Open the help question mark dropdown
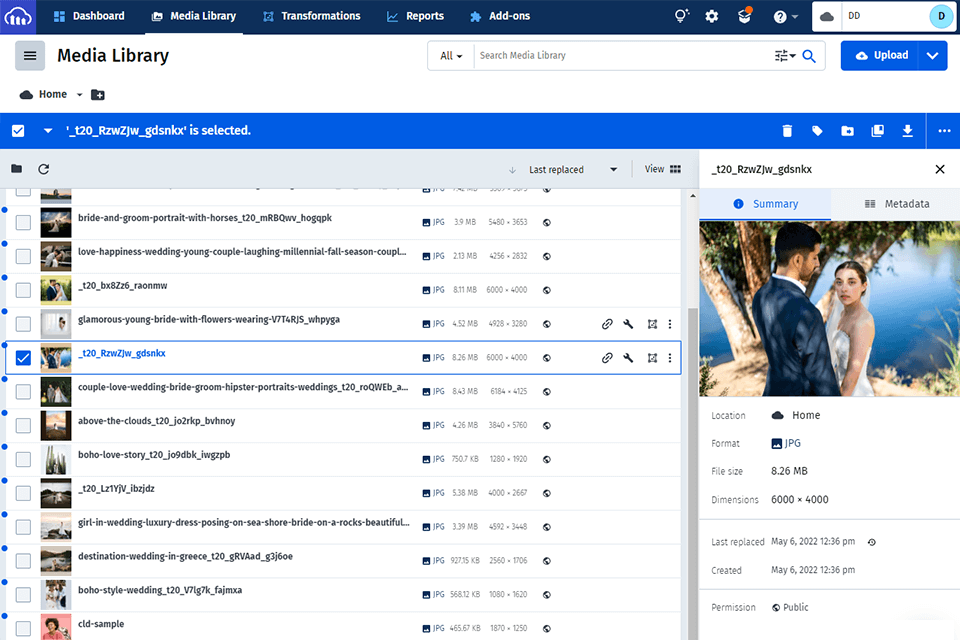The width and height of the screenshot is (960, 640). click(786, 17)
